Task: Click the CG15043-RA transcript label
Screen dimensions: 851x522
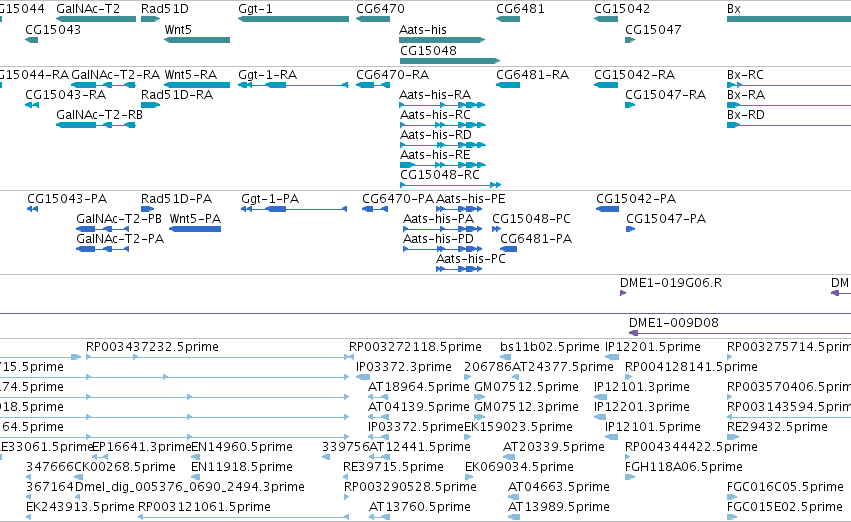Action: tap(65, 94)
